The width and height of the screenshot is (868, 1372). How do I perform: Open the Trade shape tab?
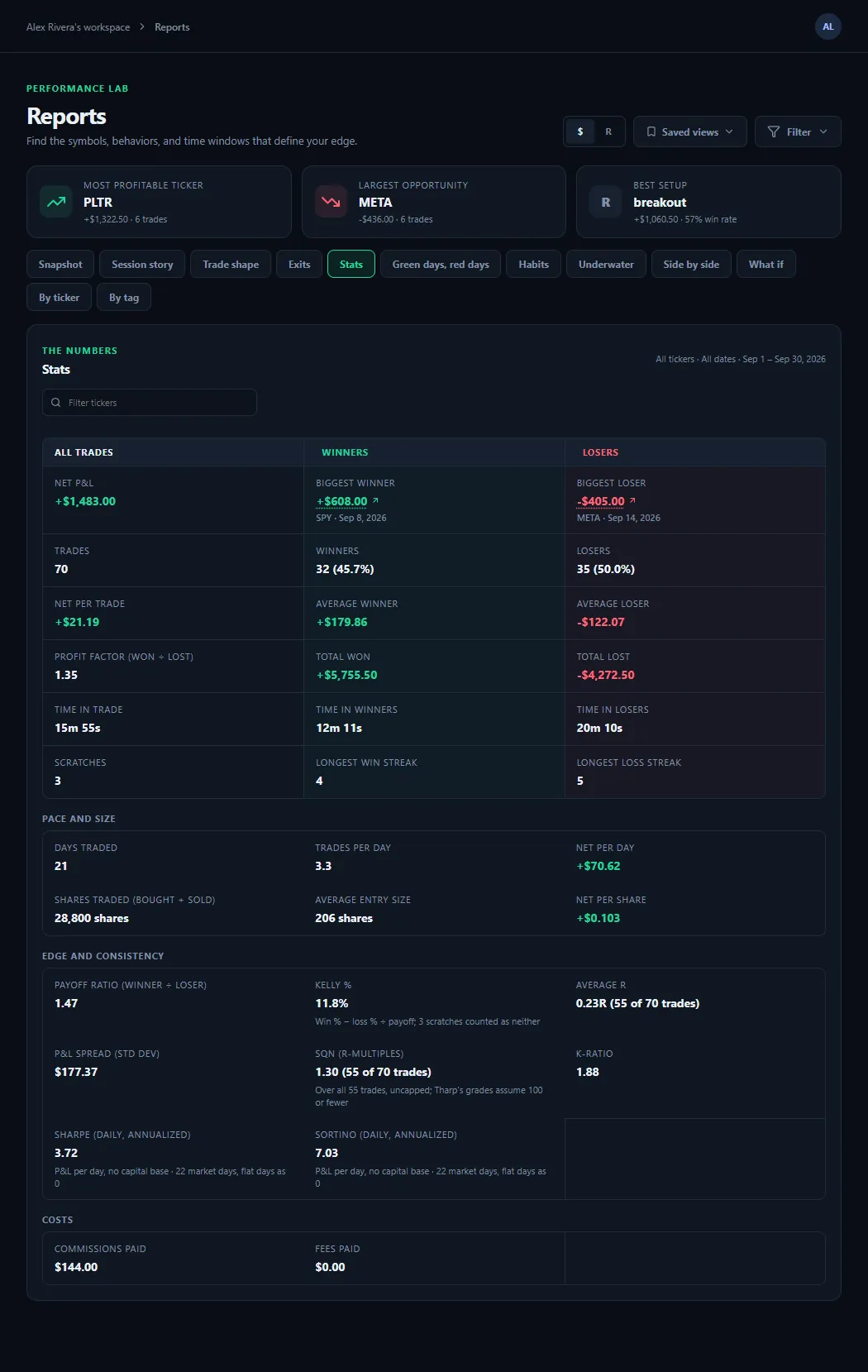tap(231, 264)
